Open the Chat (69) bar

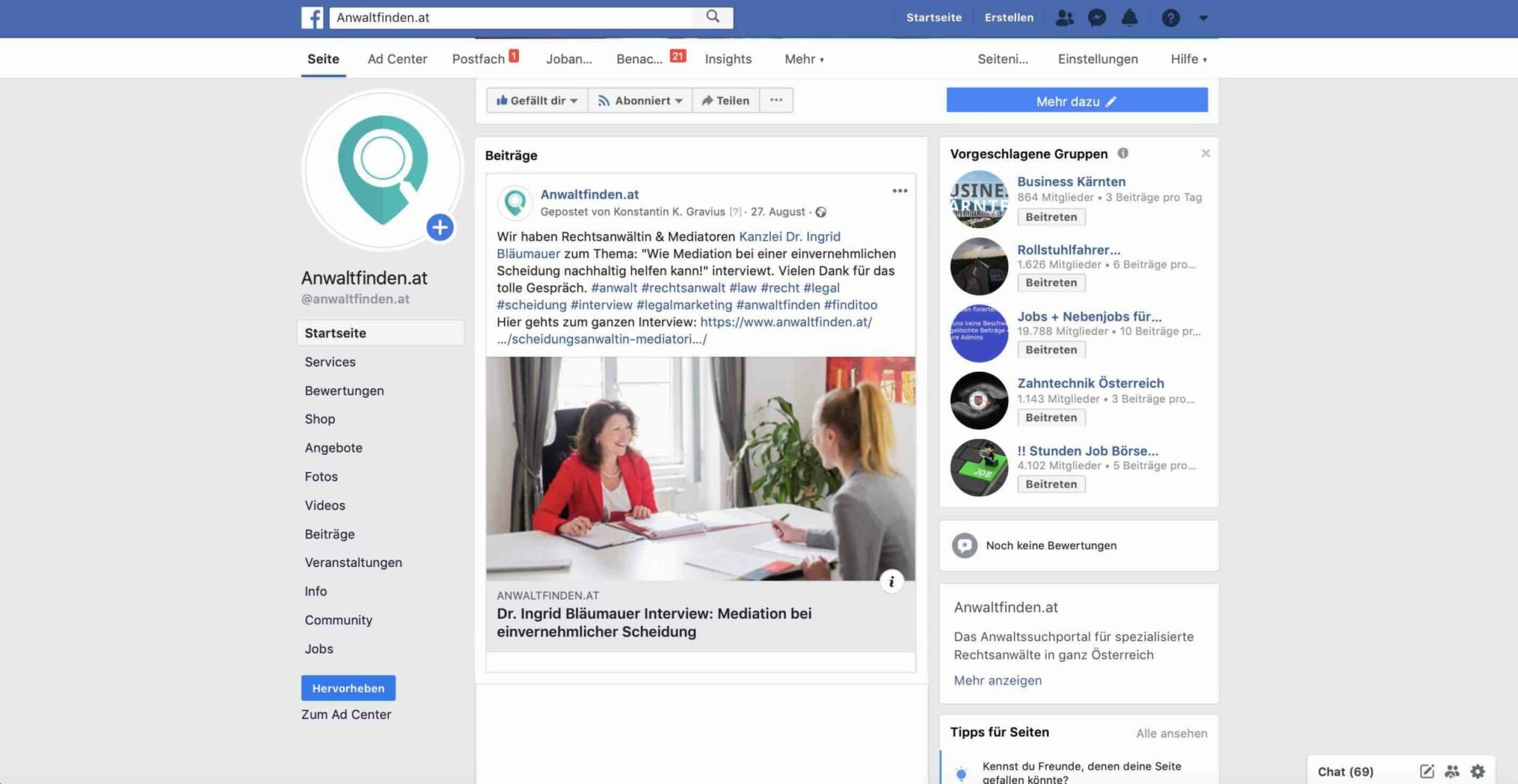click(x=1345, y=771)
